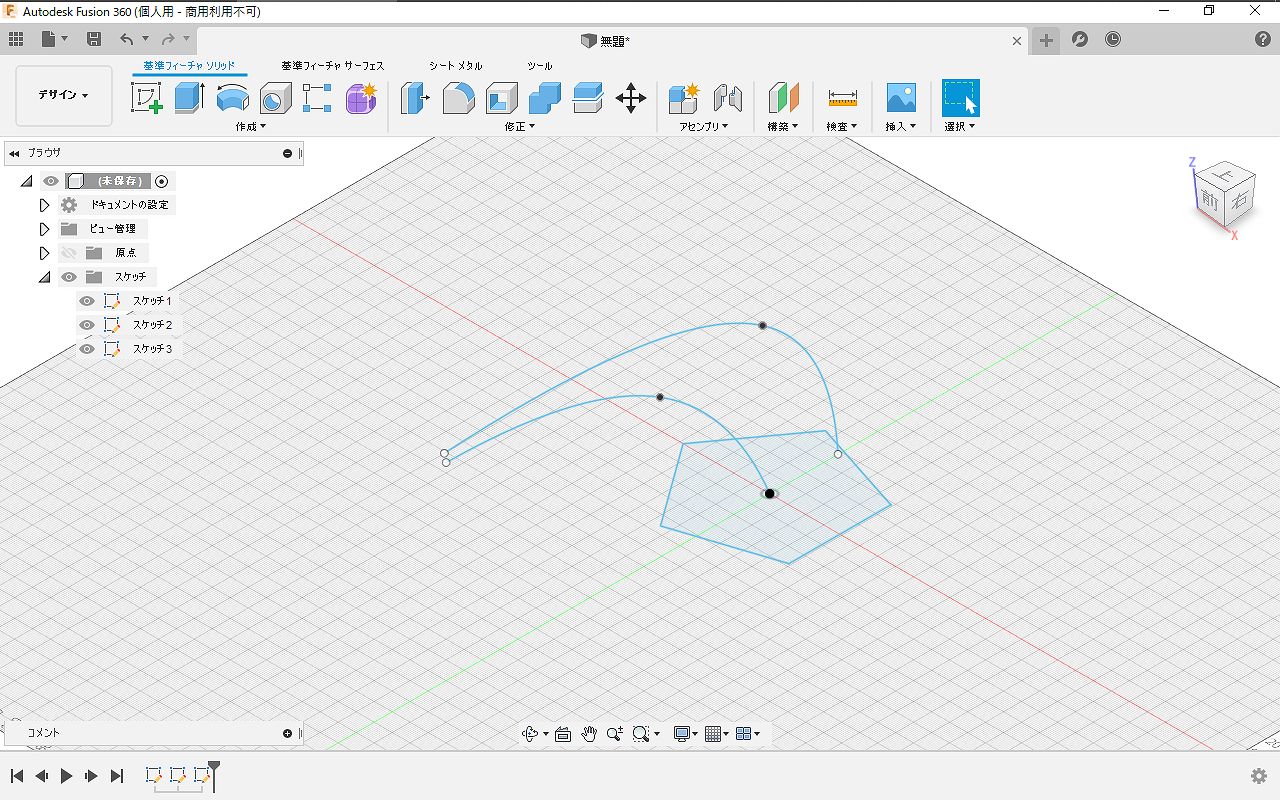
Task: Play the timeline
Action: (66, 776)
